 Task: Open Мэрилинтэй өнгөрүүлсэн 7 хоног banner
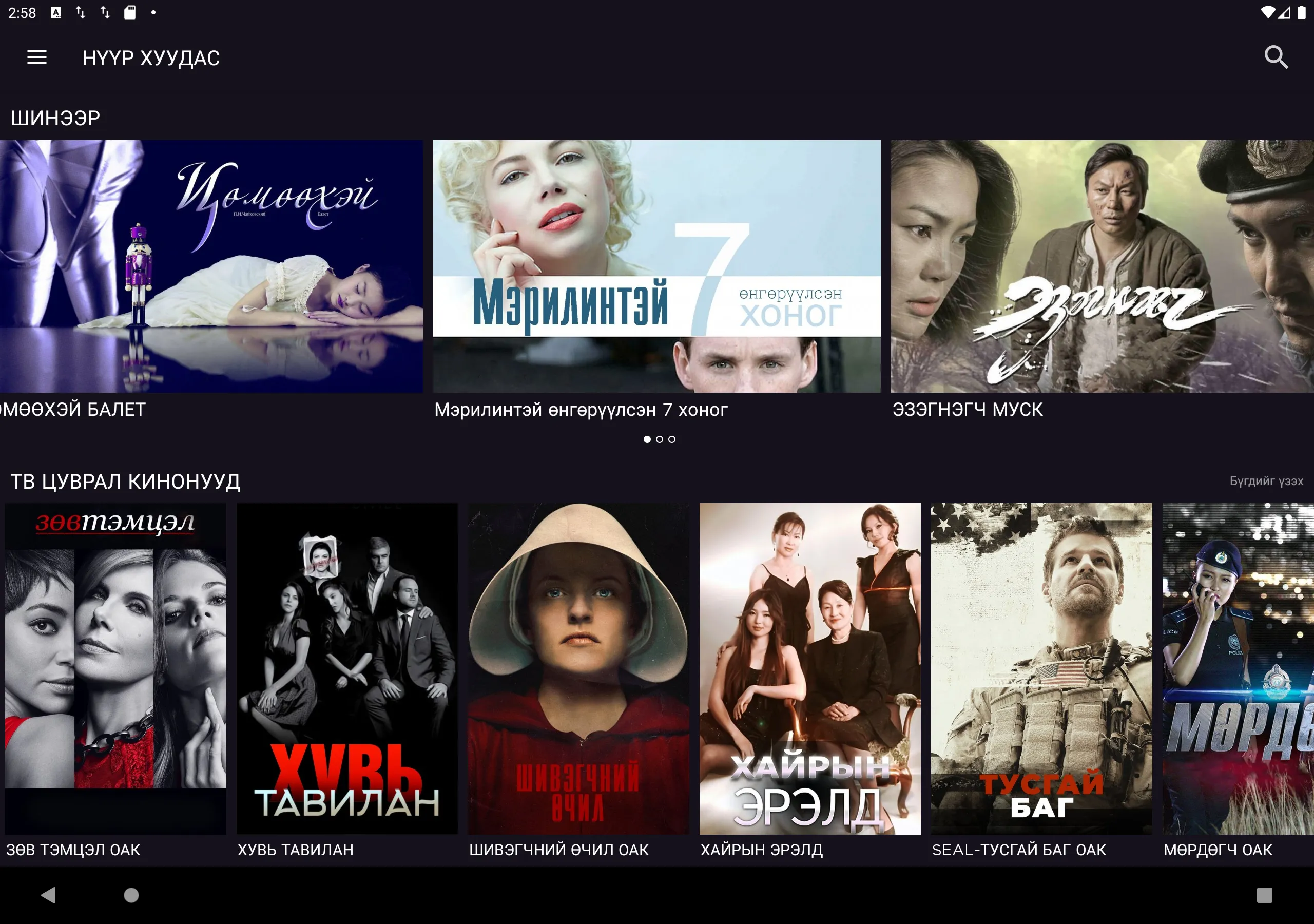pos(656,266)
